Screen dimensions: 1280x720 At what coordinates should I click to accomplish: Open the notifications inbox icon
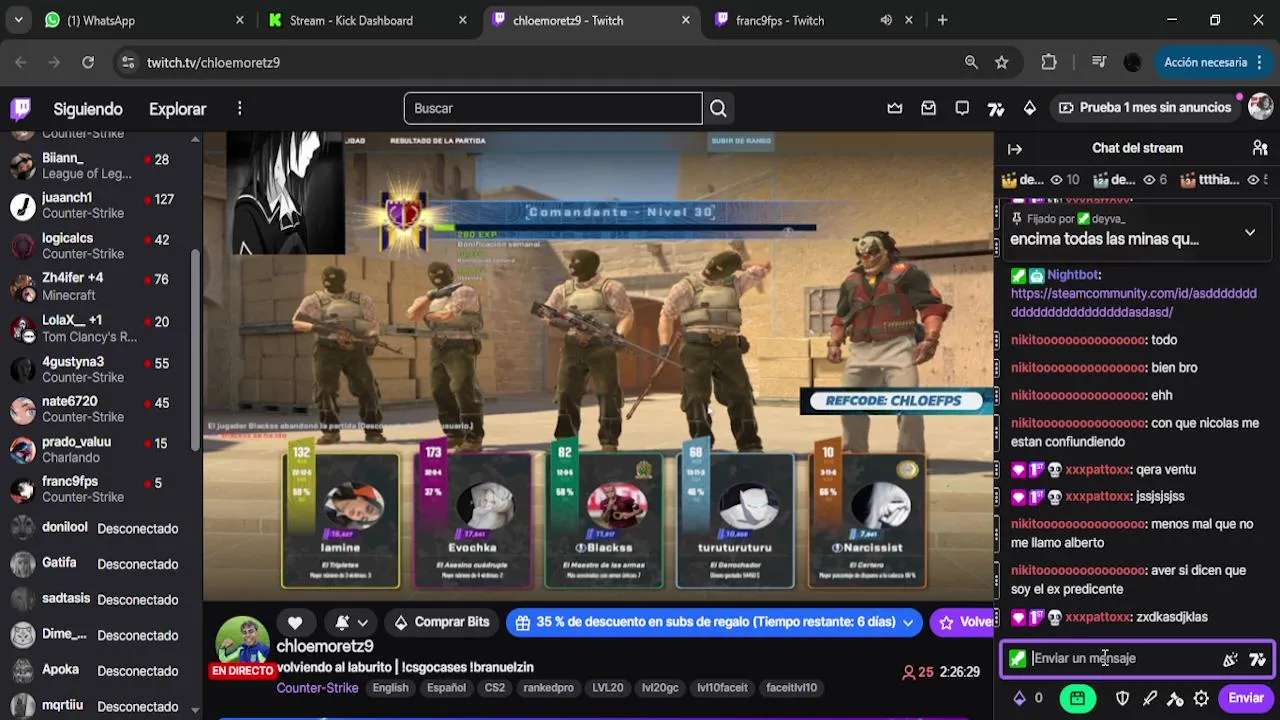(x=928, y=108)
